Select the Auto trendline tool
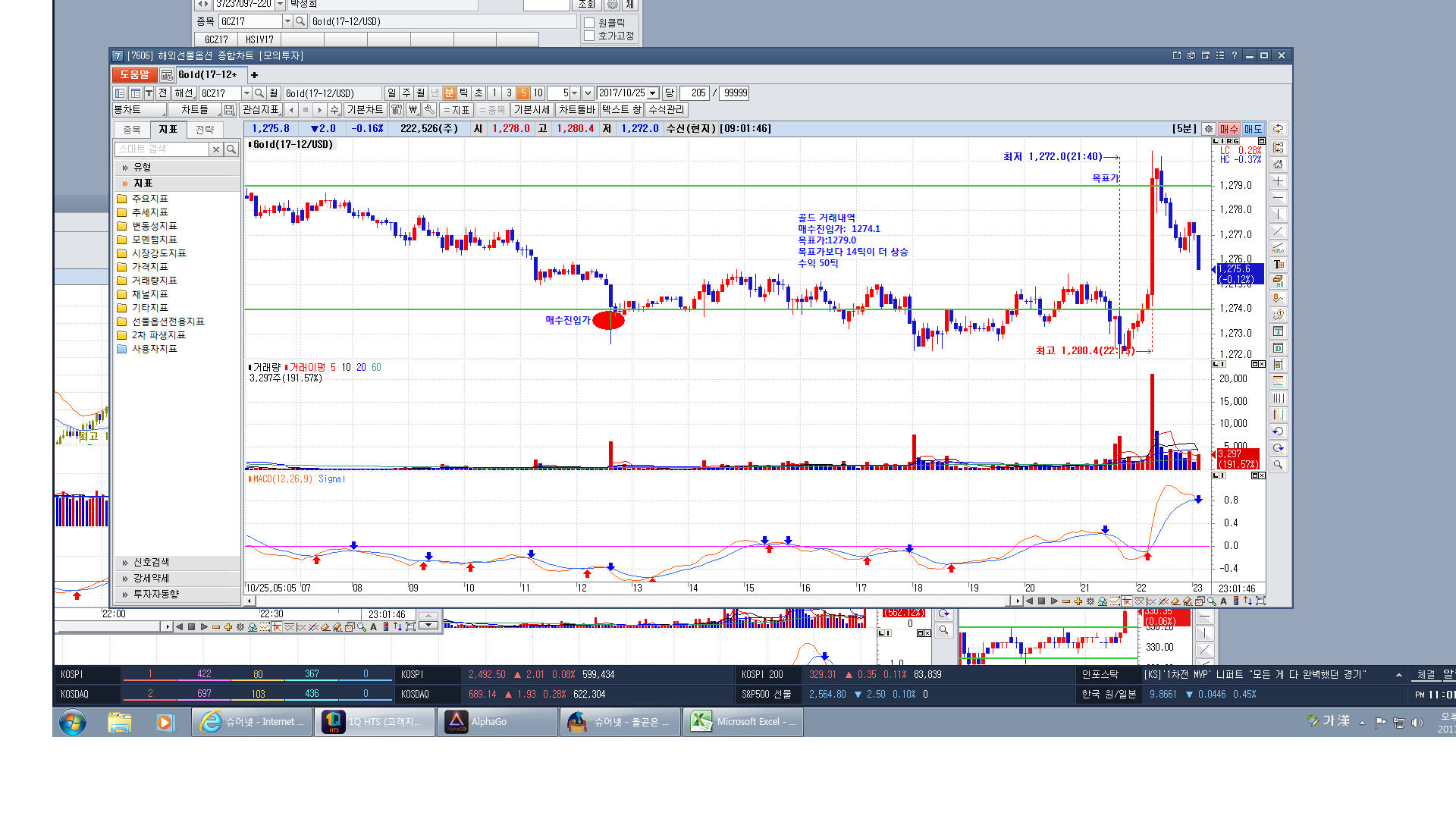This screenshot has width=1456, height=819. (1278, 248)
